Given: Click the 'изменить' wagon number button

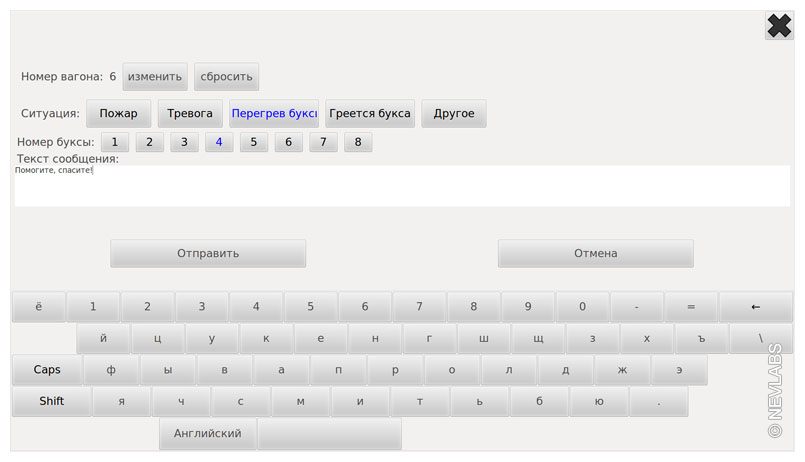Looking at the screenshot, I should [155, 77].
